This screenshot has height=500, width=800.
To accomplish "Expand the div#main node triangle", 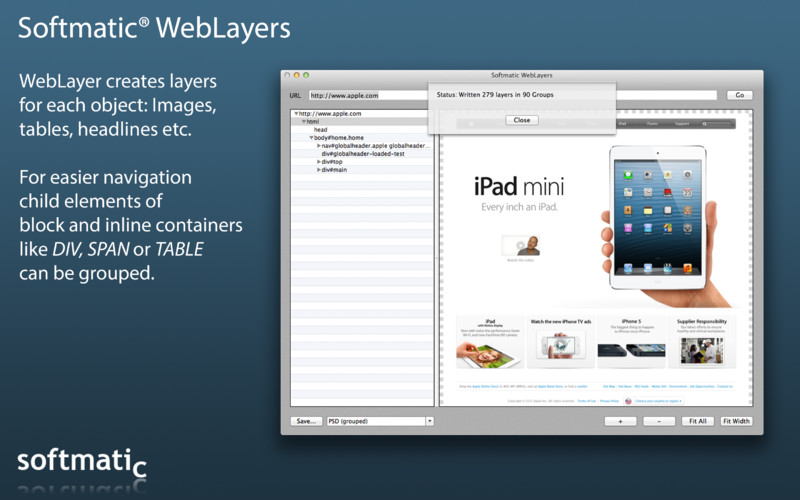I will (x=318, y=170).
